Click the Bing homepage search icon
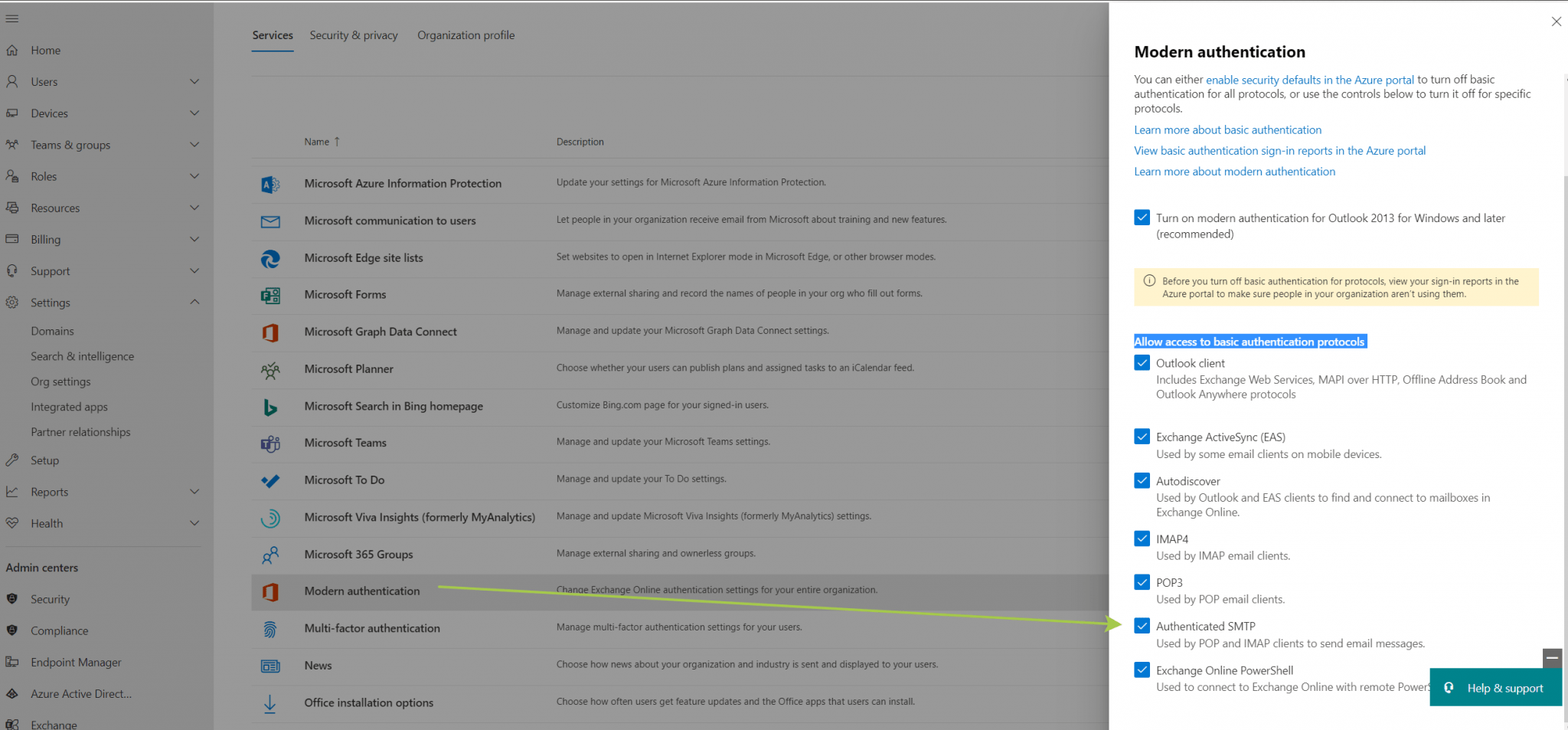1568x730 pixels. [x=270, y=408]
